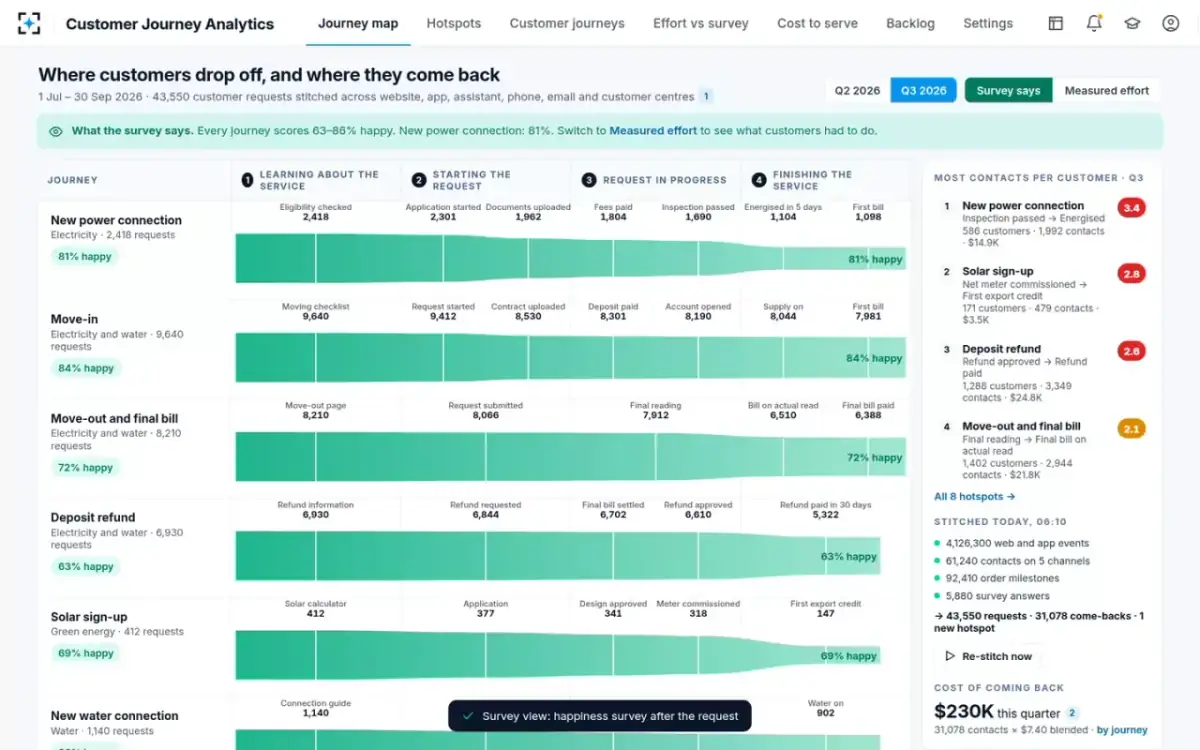The image size is (1200, 750).
Task: Click the Move-in funnel band
Action: click(570, 357)
